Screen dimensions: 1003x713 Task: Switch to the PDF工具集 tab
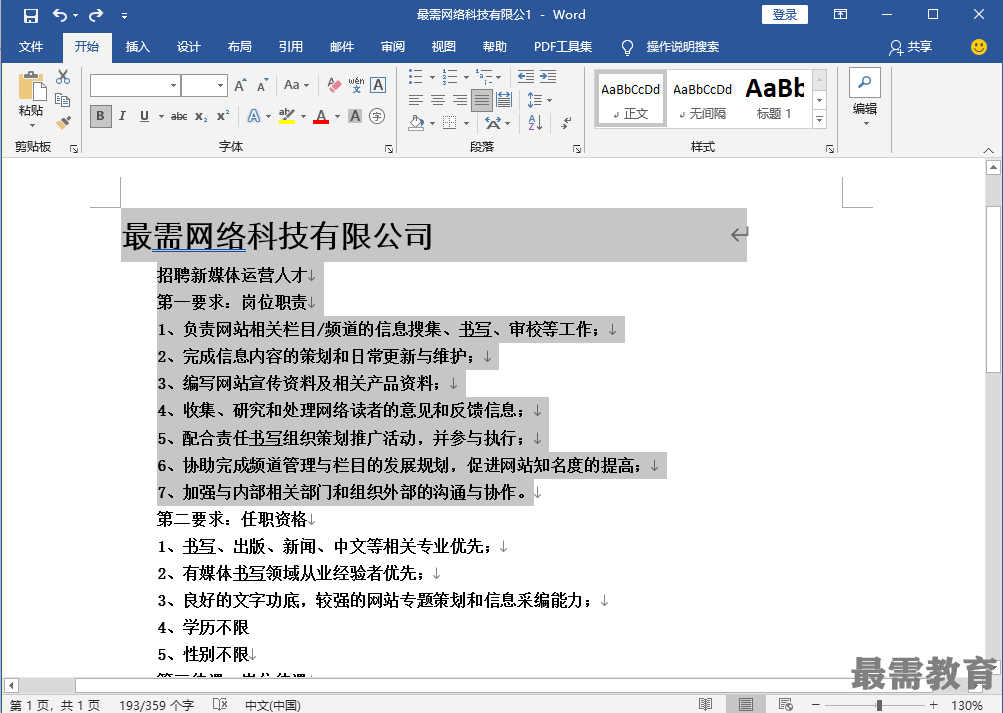(x=563, y=47)
